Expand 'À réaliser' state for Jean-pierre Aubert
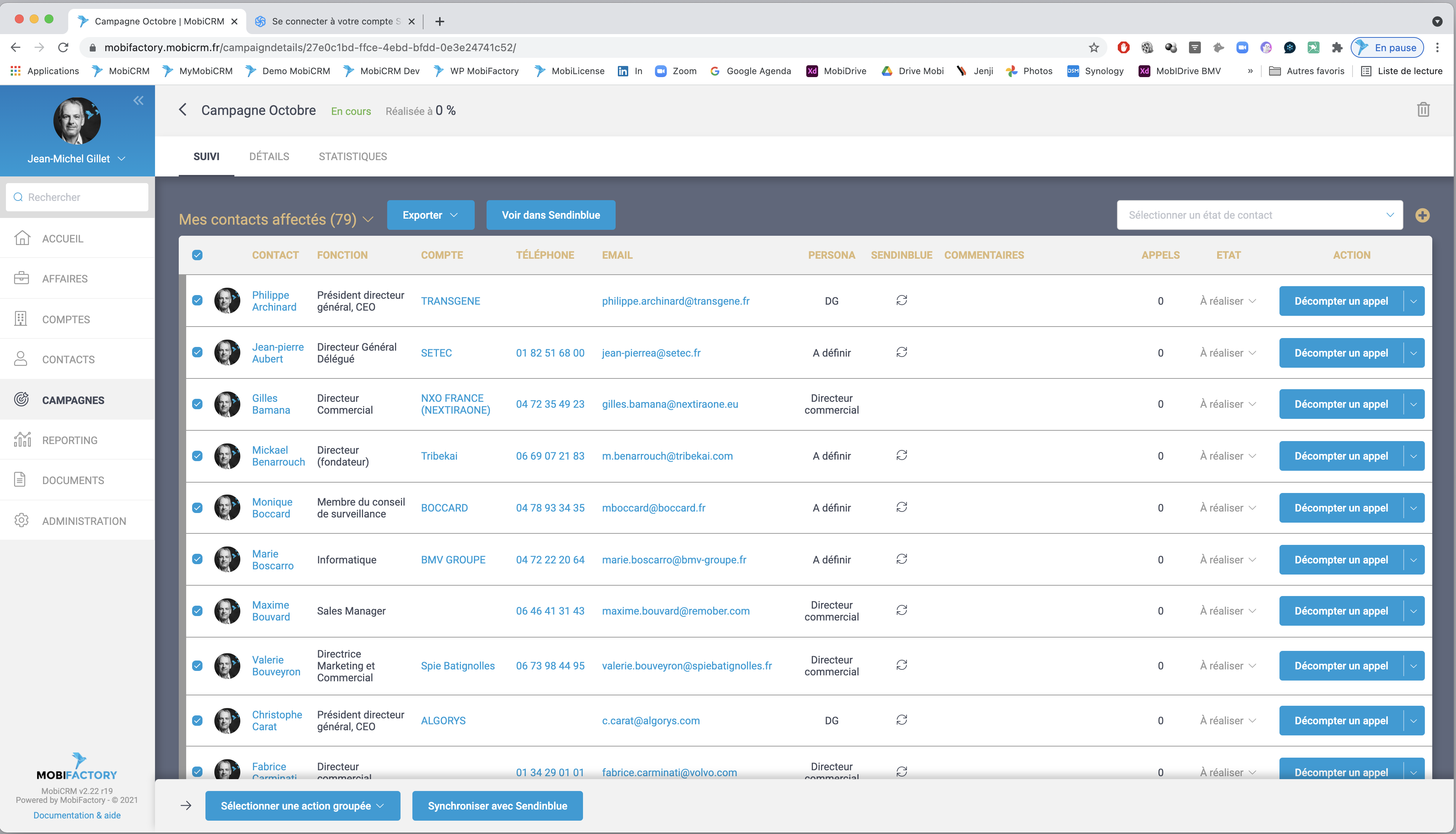The height and width of the screenshot is (834, 1456). [1228, 353]
